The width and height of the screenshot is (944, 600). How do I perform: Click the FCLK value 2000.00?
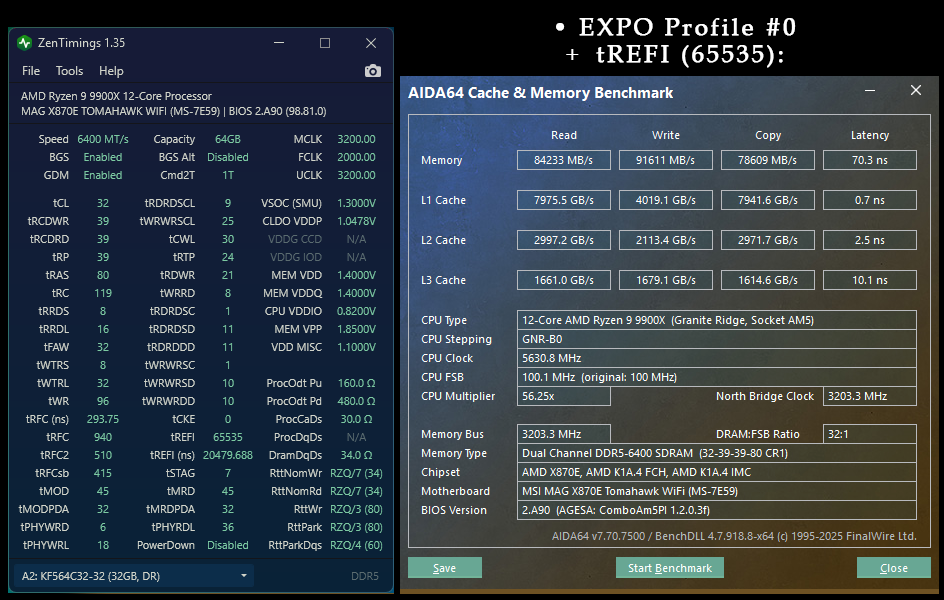[x=356, y=157]
